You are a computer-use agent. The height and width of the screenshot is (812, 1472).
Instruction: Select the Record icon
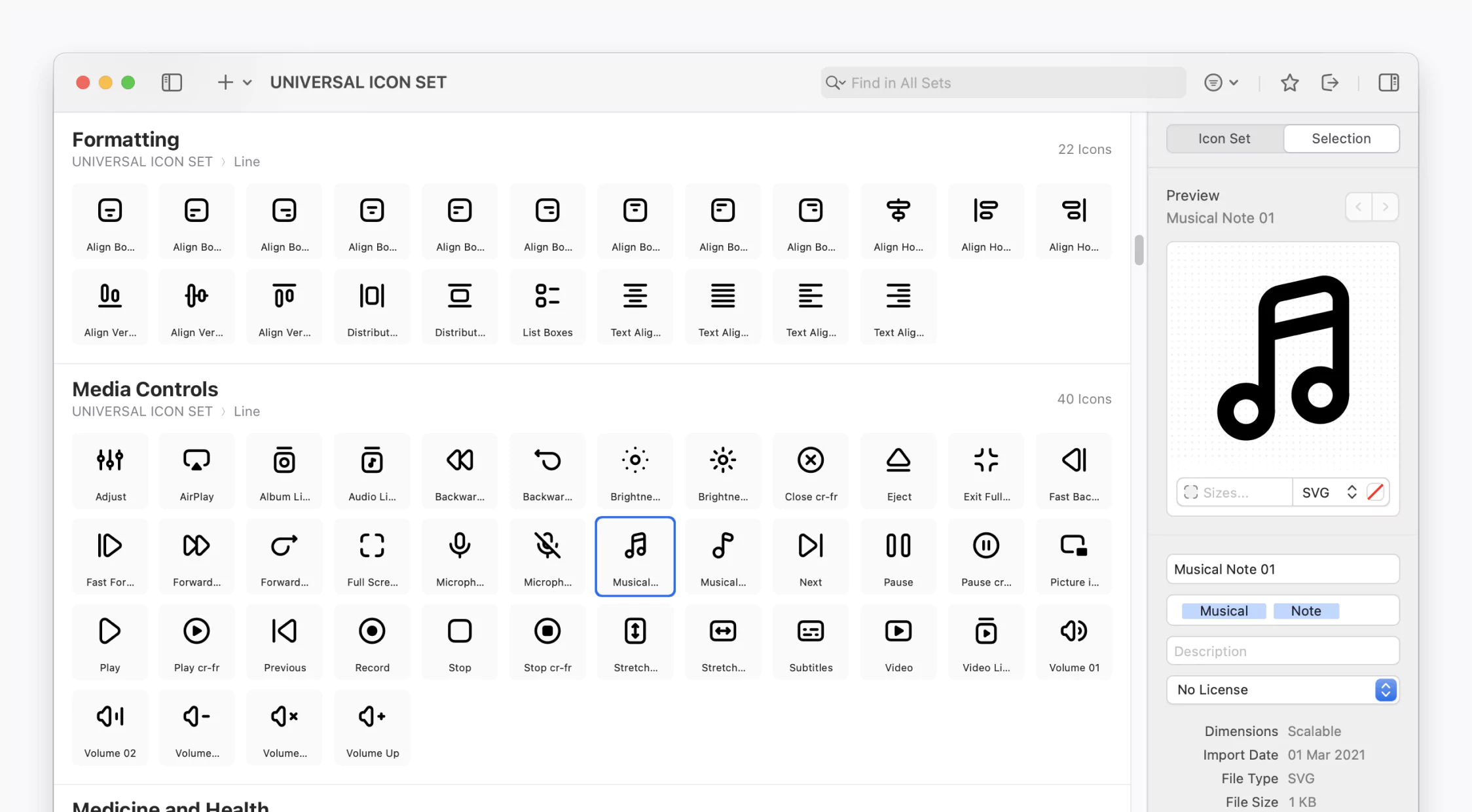point(372,642)
